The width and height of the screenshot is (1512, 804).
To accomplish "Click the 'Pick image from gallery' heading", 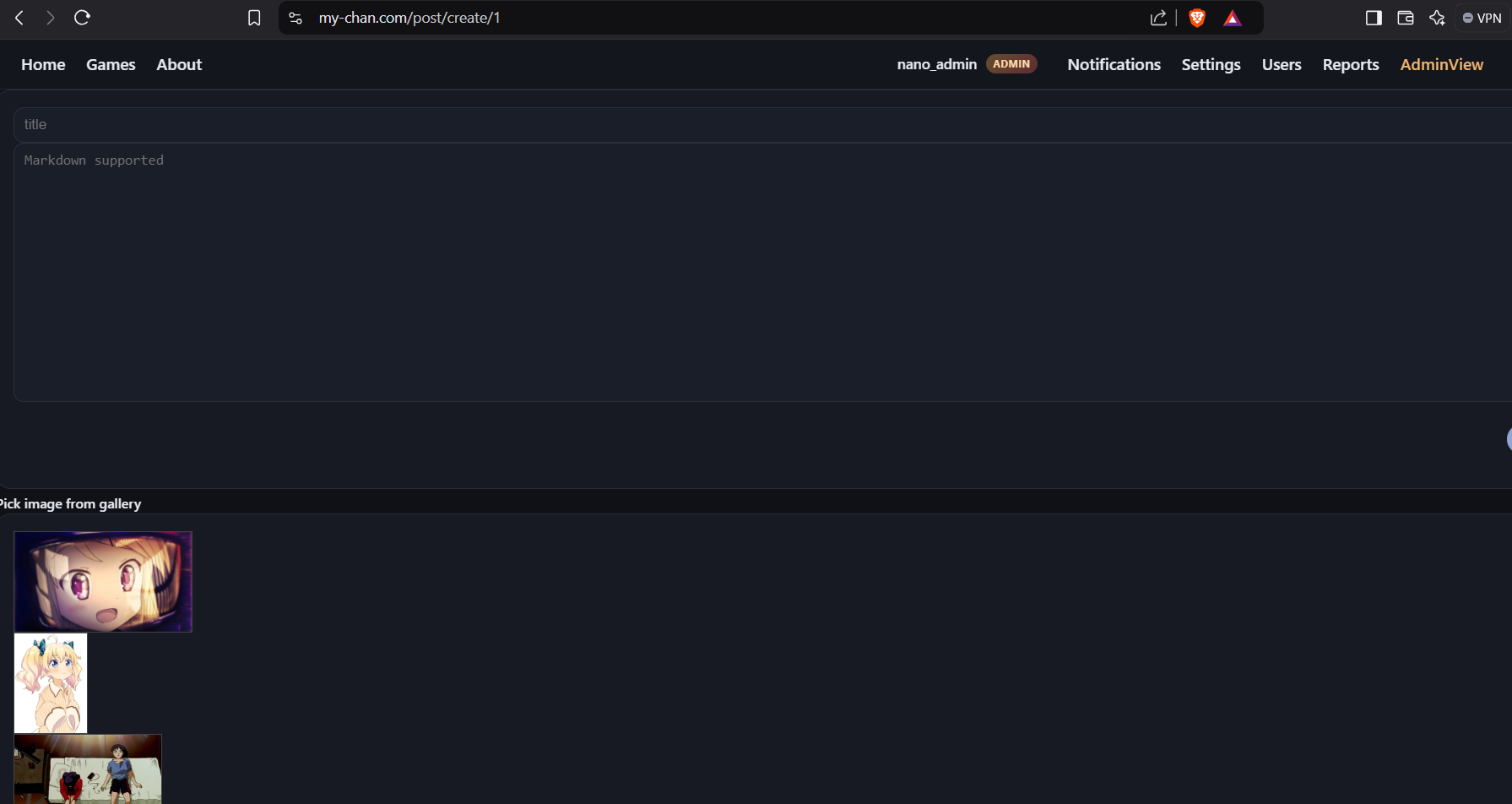I will [70, 503].
